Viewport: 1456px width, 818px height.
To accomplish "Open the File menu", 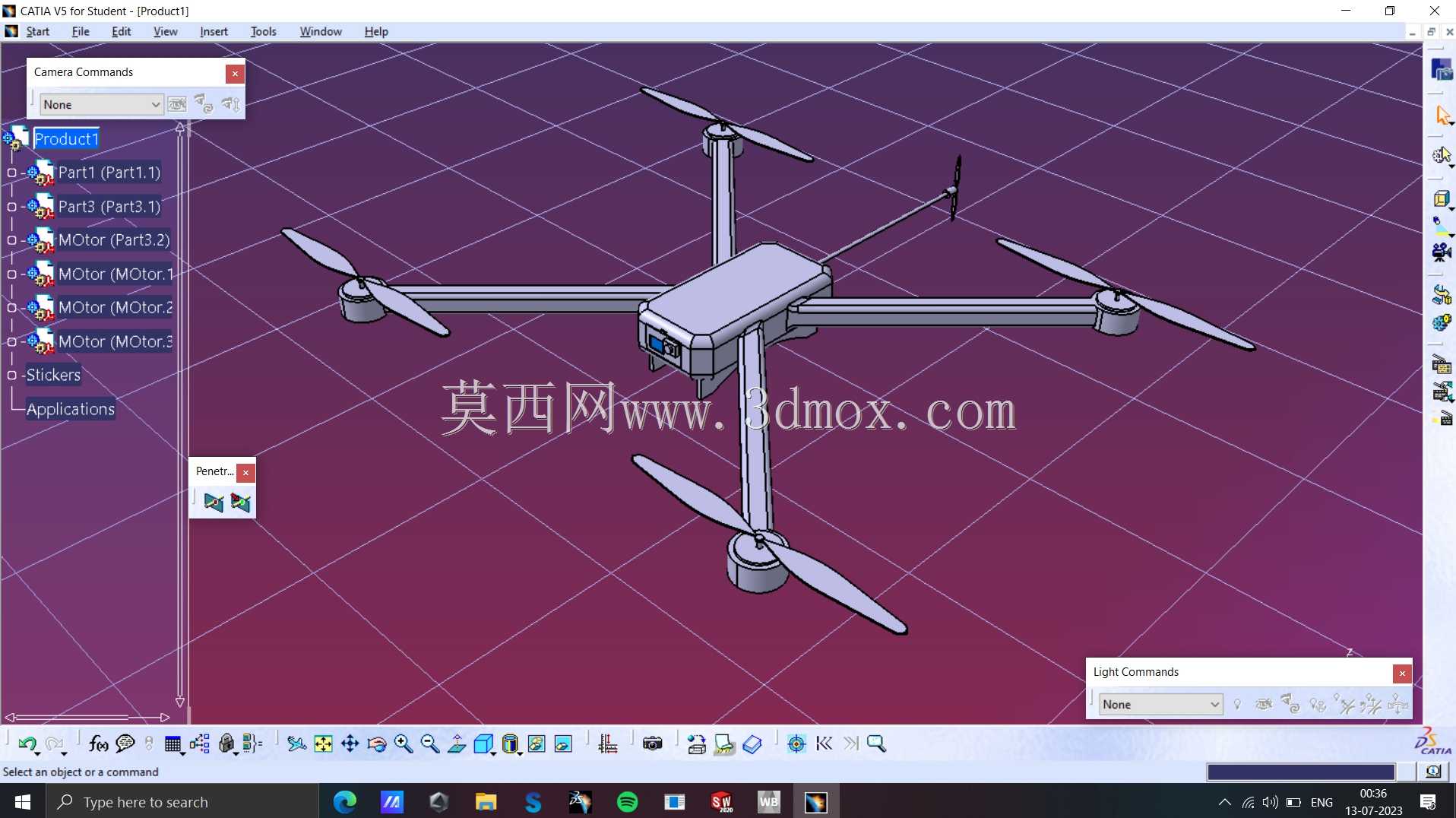I will click(x=81, y=31).
